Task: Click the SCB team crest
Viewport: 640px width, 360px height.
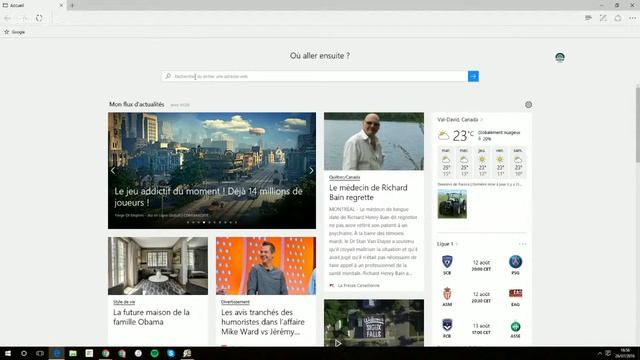Action: pyautogui.click(x=447, y=262)
